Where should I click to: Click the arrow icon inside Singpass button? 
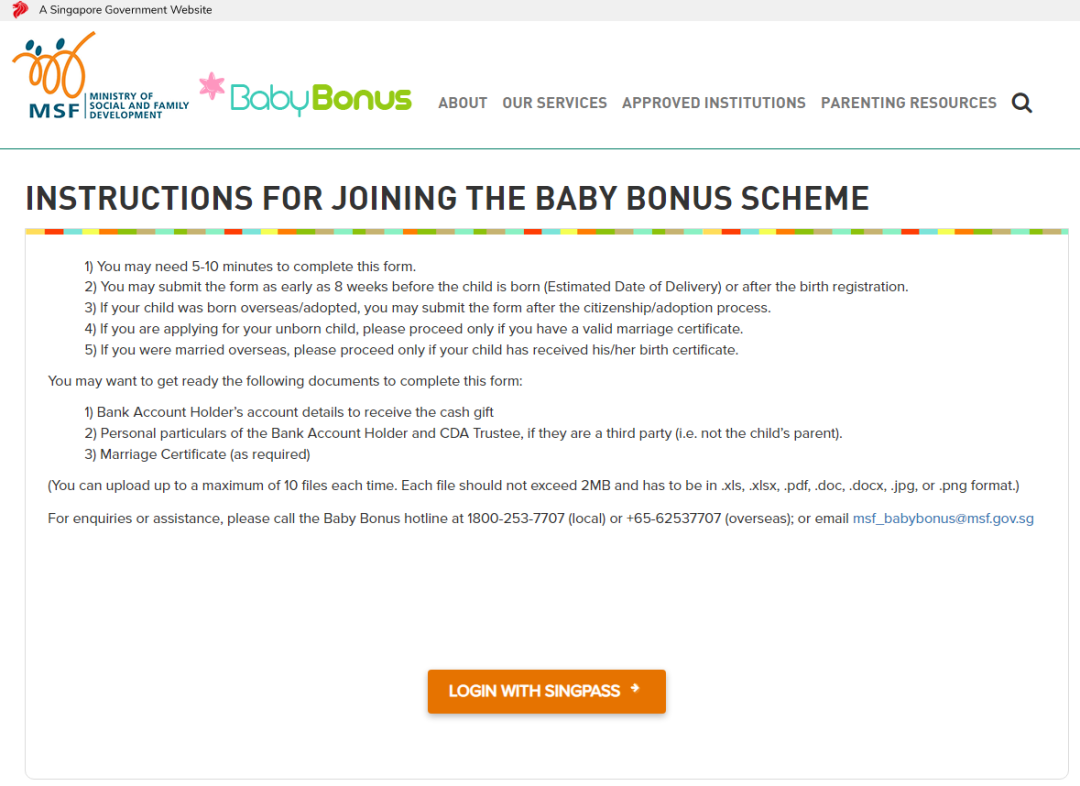point(635,690)
